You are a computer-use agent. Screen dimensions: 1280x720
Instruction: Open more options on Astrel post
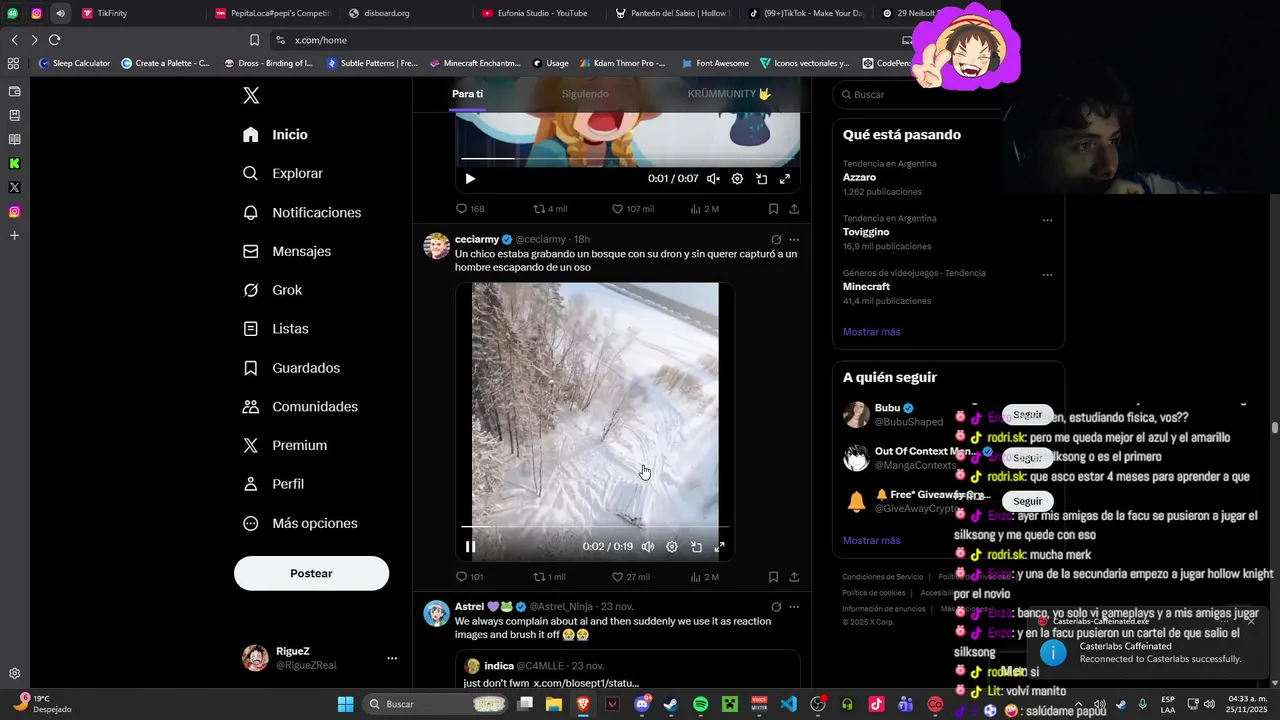click(x=794, y=607)
